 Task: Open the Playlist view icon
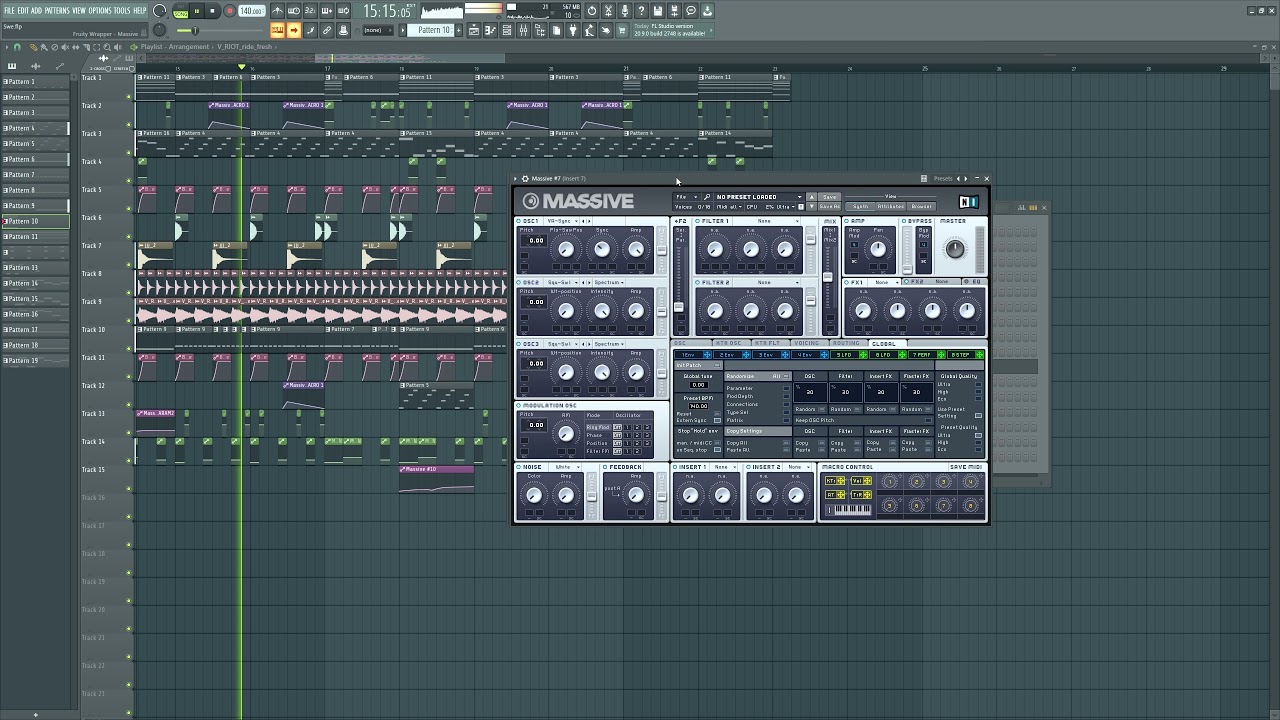[x=474, y=30]
